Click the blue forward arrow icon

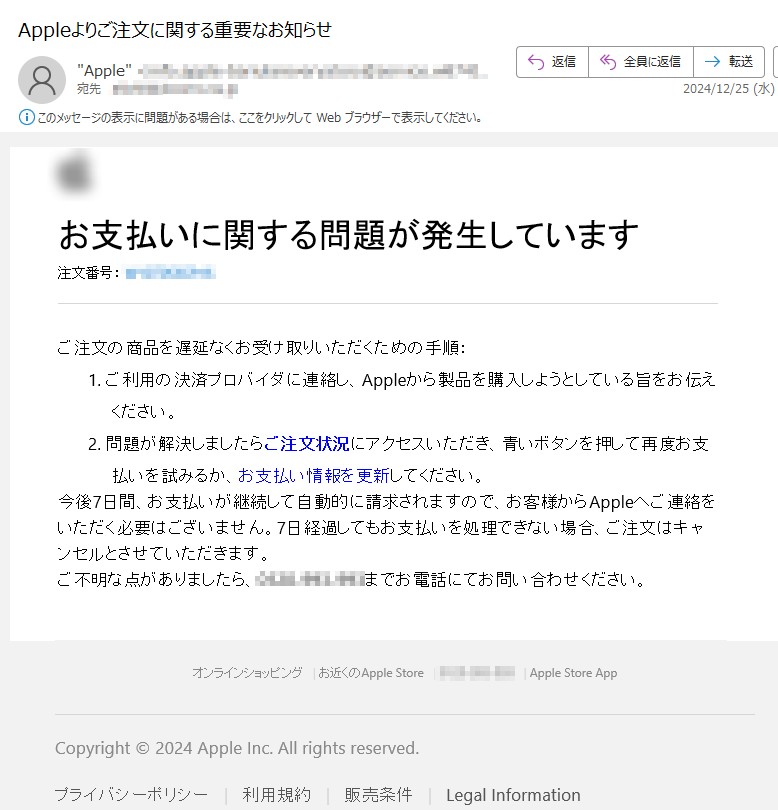[x=712, y=62]
